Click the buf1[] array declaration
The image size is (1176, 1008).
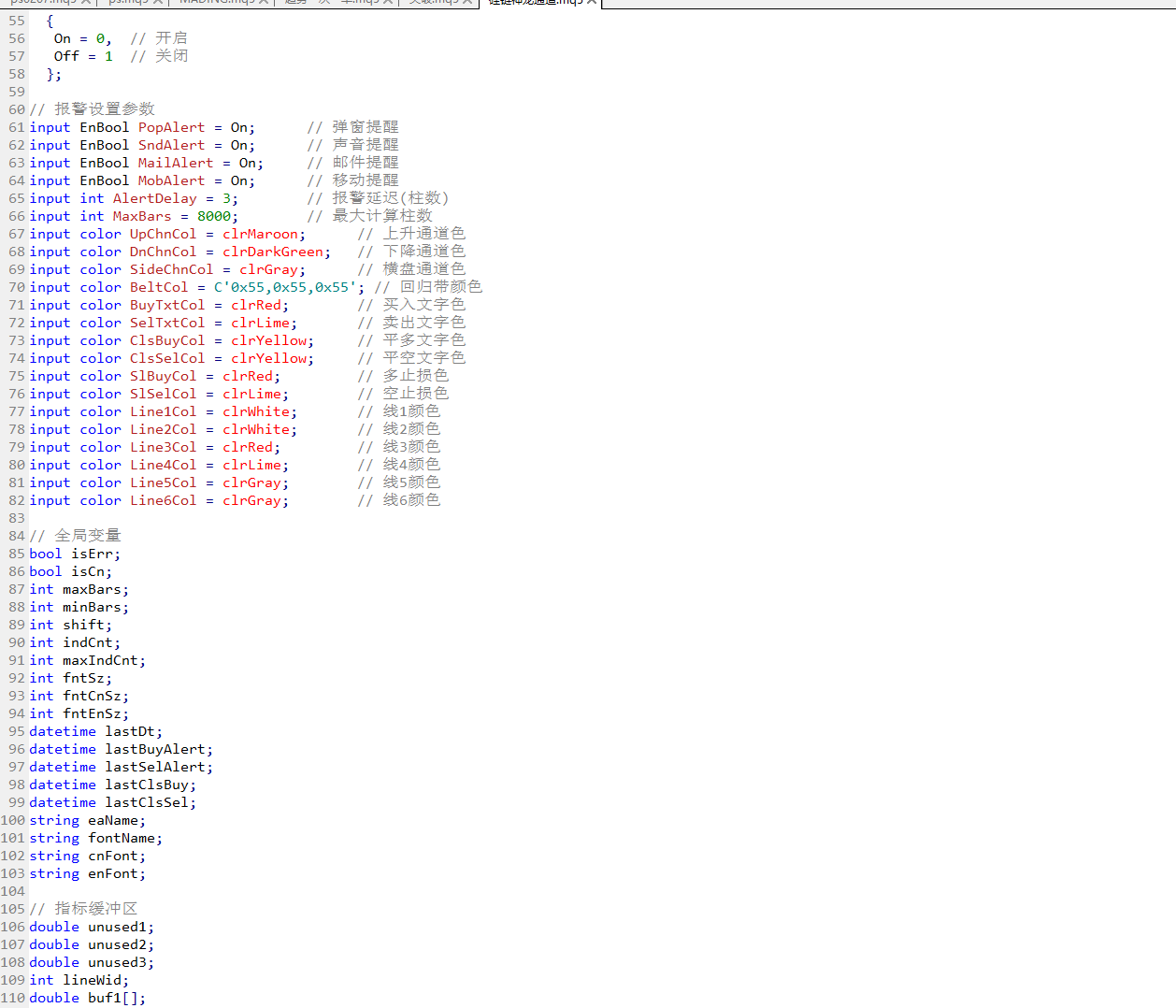click(88, 998)
